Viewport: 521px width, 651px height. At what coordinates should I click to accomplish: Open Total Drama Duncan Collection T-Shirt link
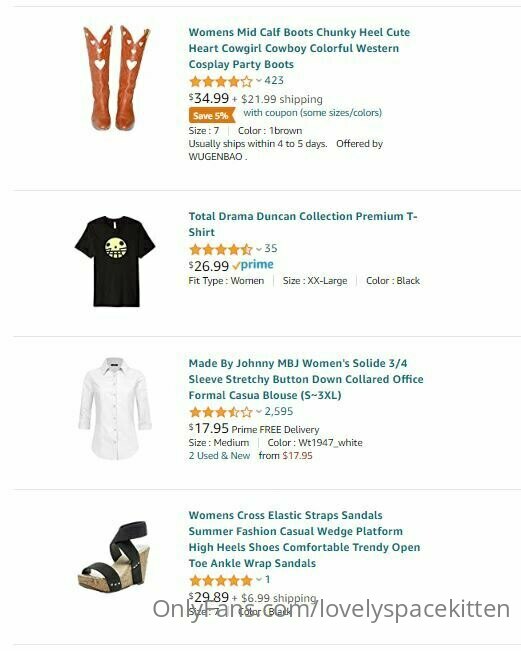(303, 224)
